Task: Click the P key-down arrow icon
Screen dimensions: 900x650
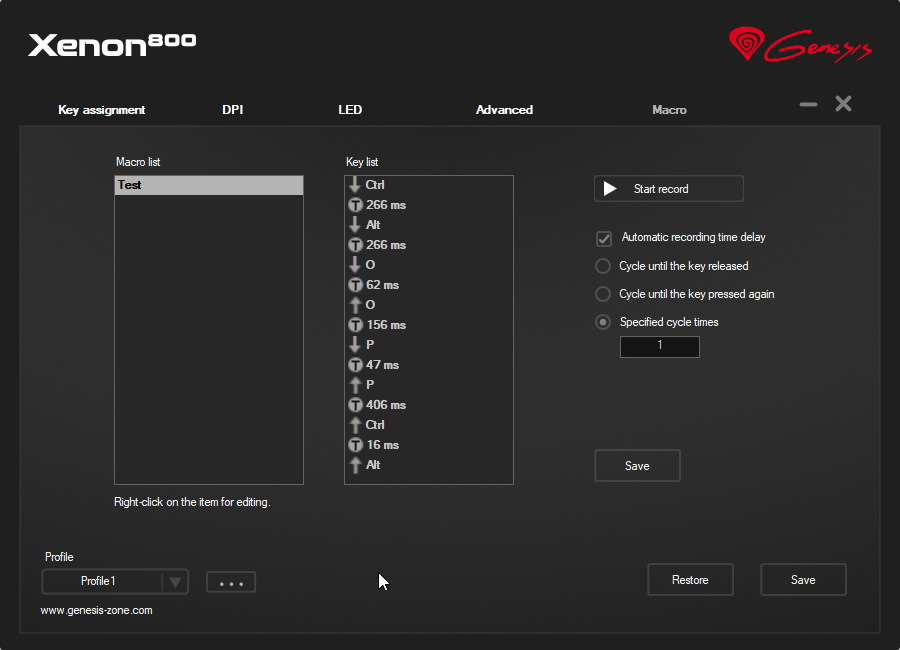Action: [x=355, y=345]
